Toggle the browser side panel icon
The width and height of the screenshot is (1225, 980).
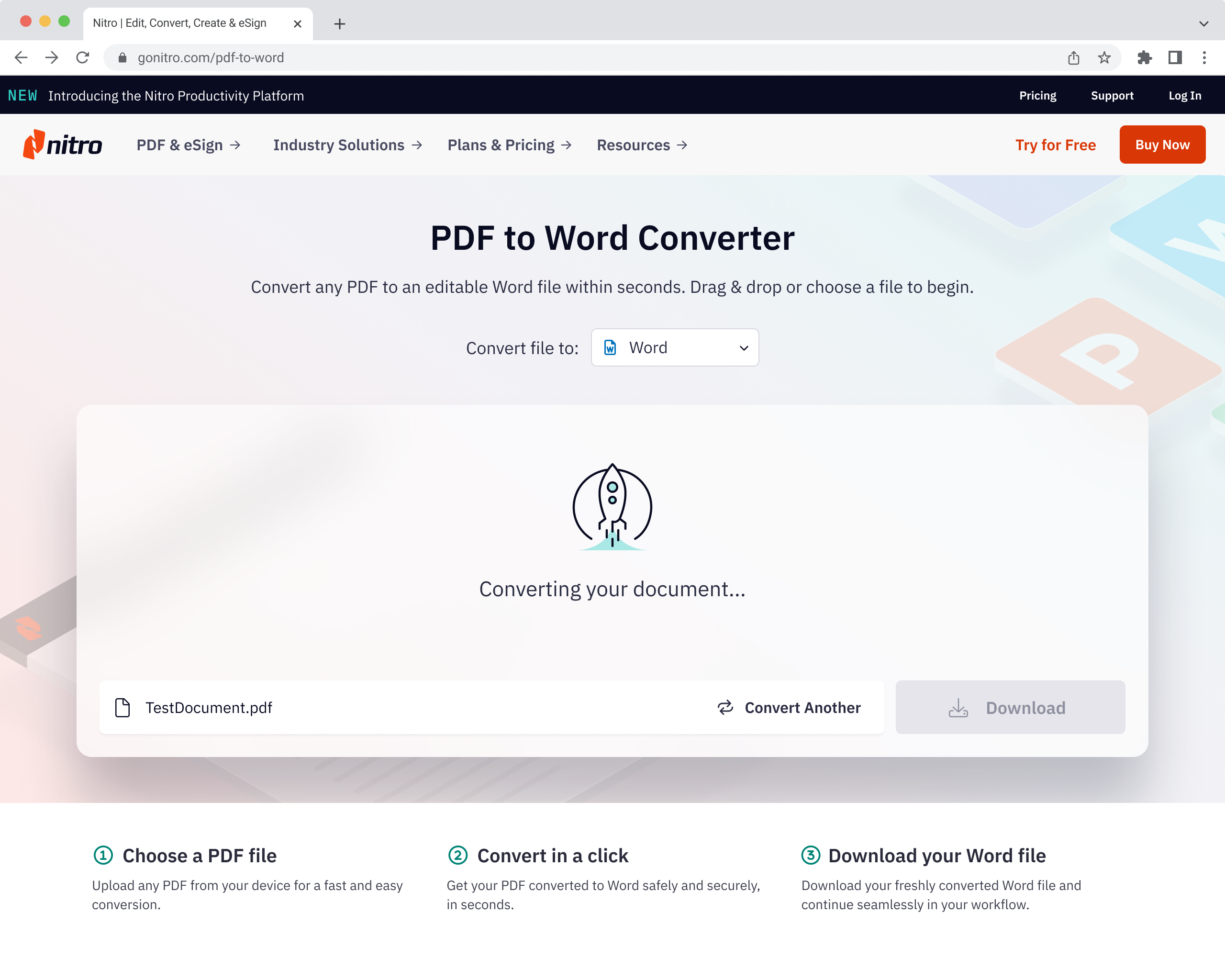pyautogui.click(x=1174, y=57)
